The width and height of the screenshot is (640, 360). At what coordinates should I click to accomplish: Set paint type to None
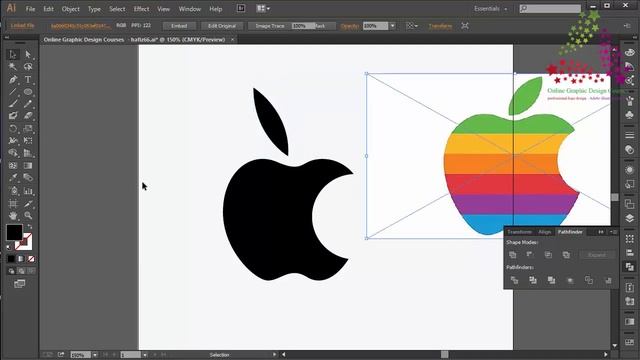(x=31, y=259)
